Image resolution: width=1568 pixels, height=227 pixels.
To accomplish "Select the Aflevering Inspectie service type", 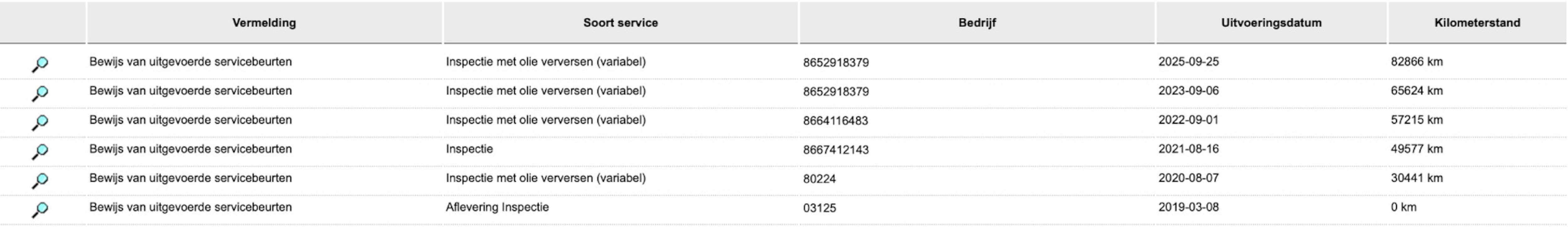I will click(497, 207).
